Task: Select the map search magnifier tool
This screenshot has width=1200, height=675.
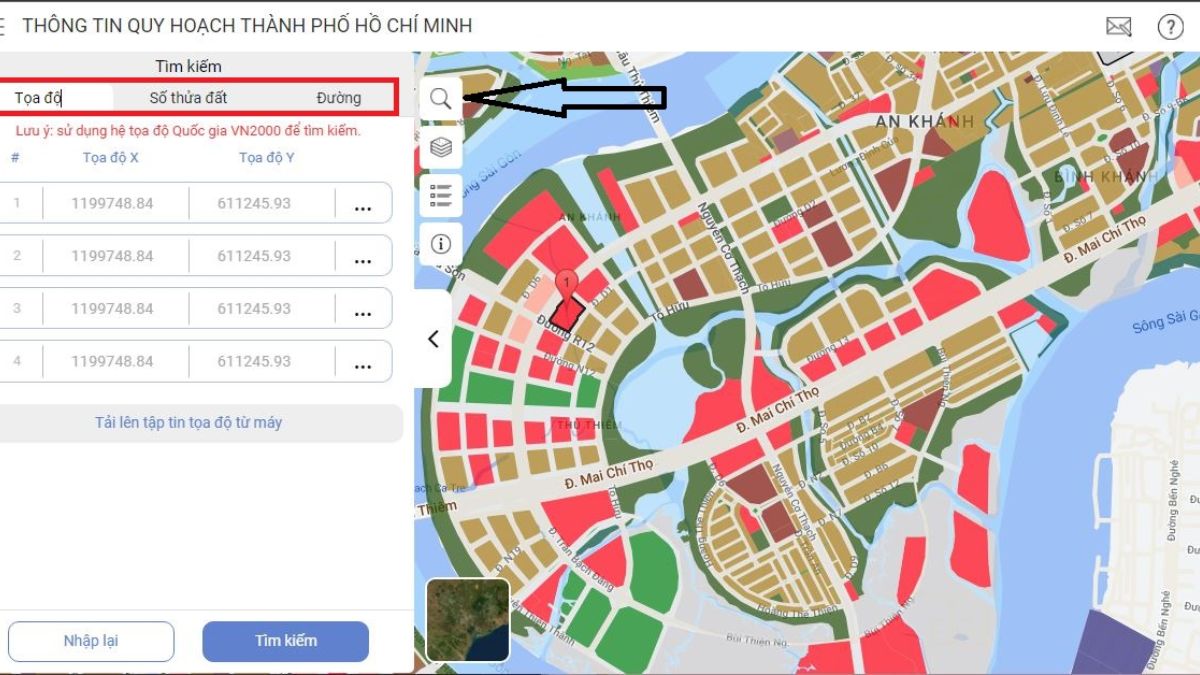Action: [x=440, y=99]
